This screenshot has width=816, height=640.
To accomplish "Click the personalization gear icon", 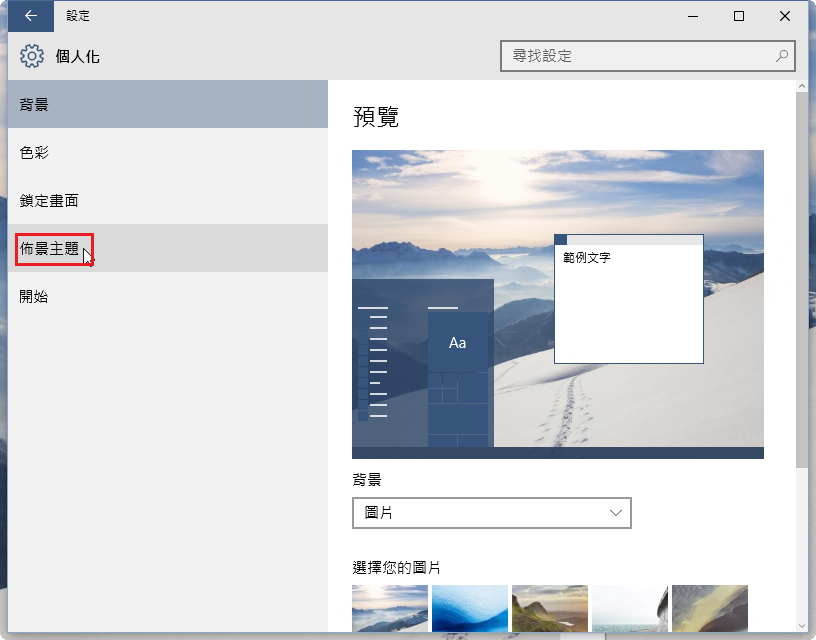I will point(32,56).
